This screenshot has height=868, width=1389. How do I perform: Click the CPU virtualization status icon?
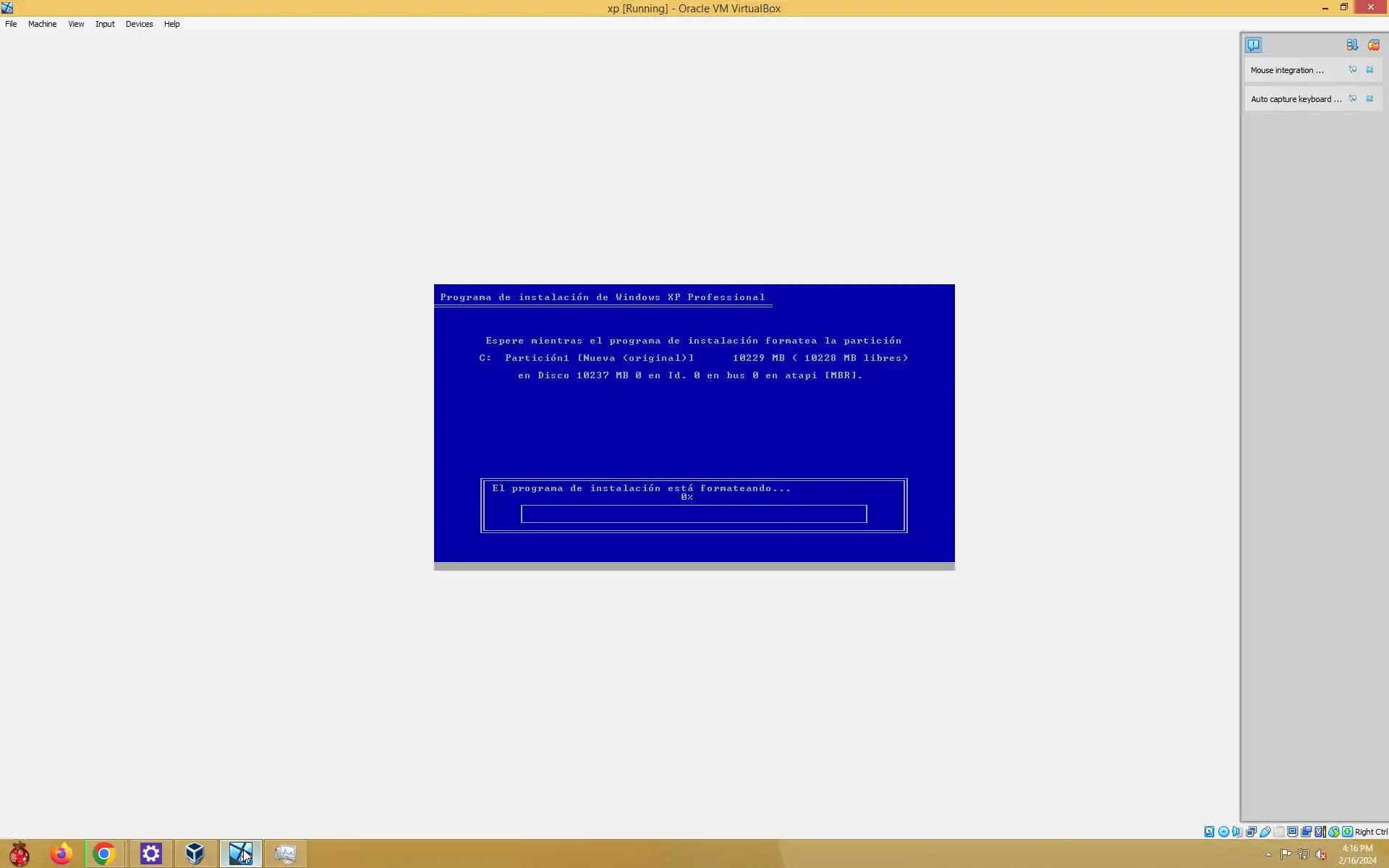pyautogui.click(x=1320, y=832)
